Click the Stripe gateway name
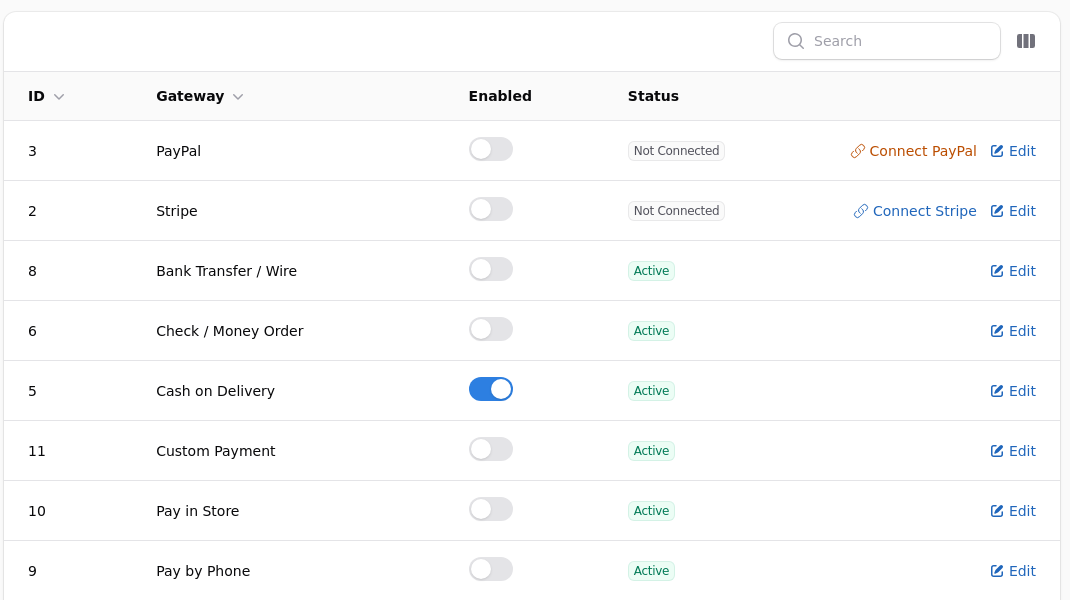Image resolution: width=1070 pixels, height=600 pixels. click(x=177, y=212)
